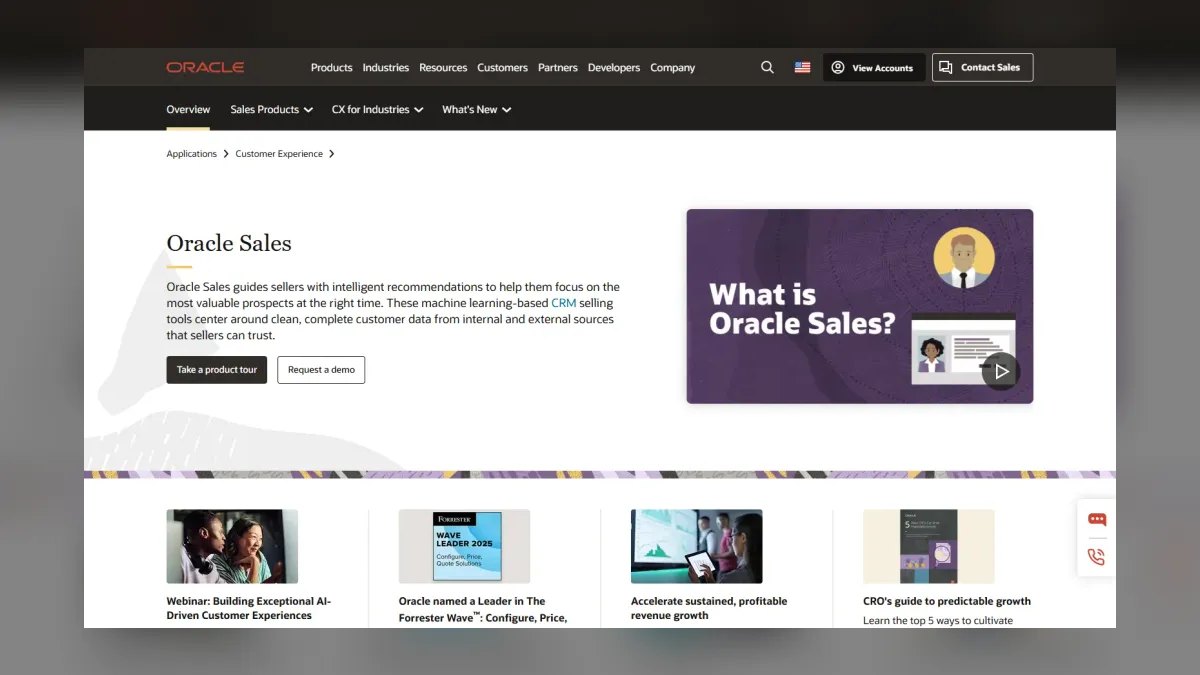Screen dimensions: 1200x675
Task: Go to Customer Experience breadcrumb
Action: coord(279,154)
